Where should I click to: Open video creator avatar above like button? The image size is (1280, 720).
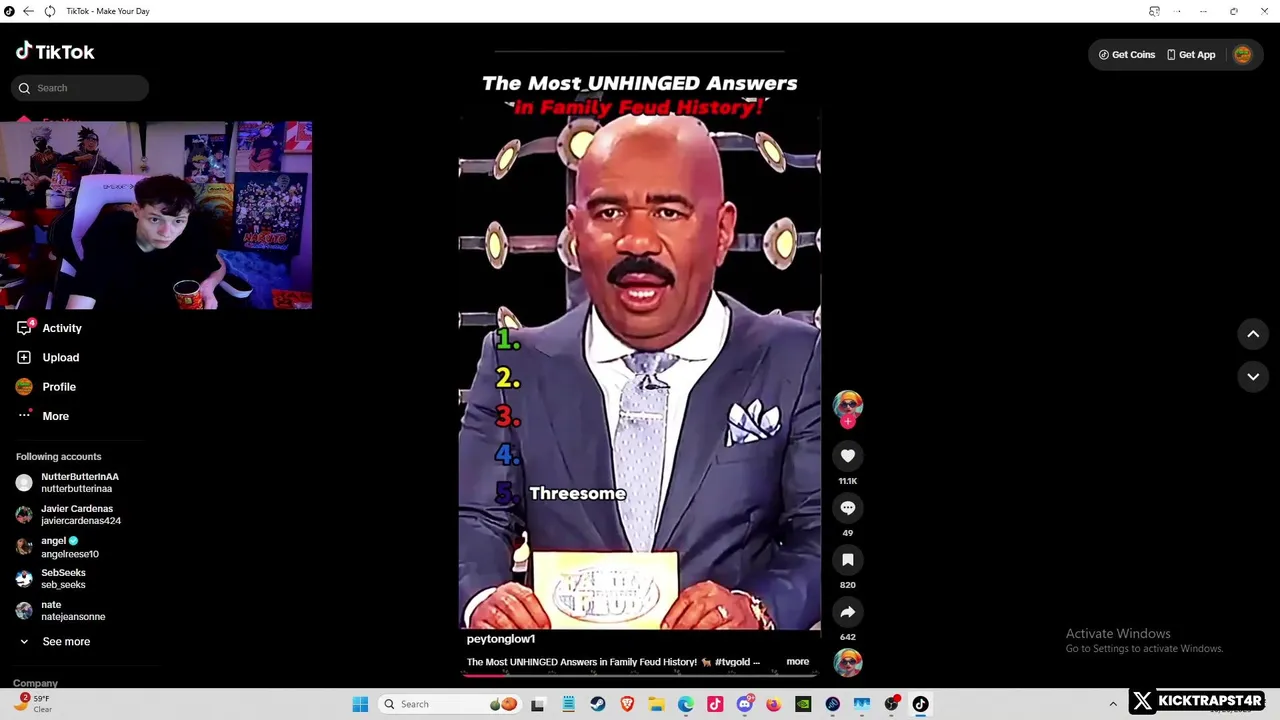[x=848, y=404]
